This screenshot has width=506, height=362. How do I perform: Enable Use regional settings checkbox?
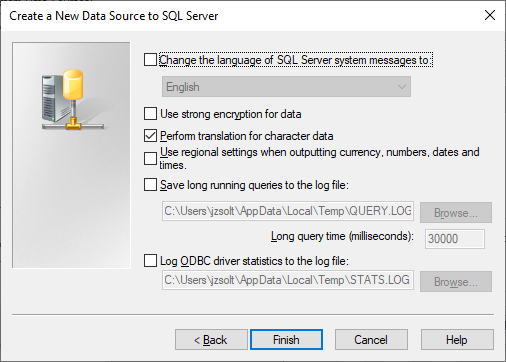[150, 158]
